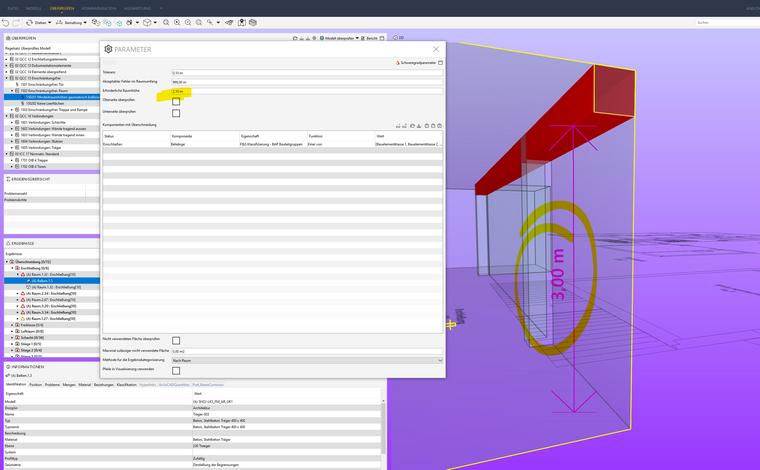The height and width of the screenshot is (470, 760).
Task: Click the 3D cube view icon
Action: 147,23
